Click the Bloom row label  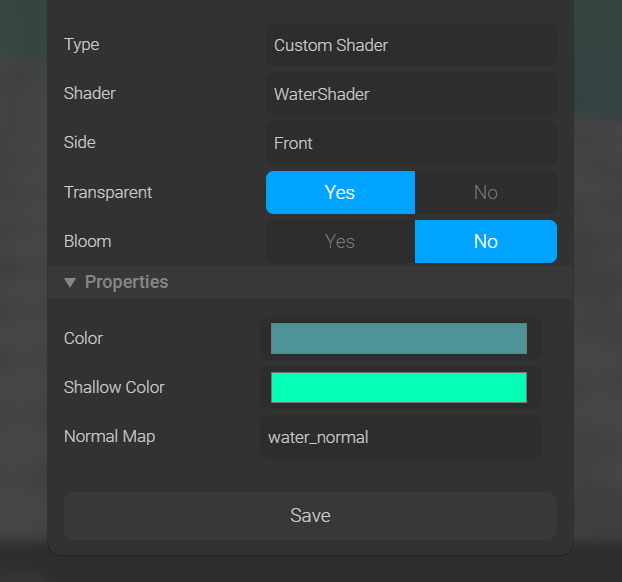[x=87, y=241]
